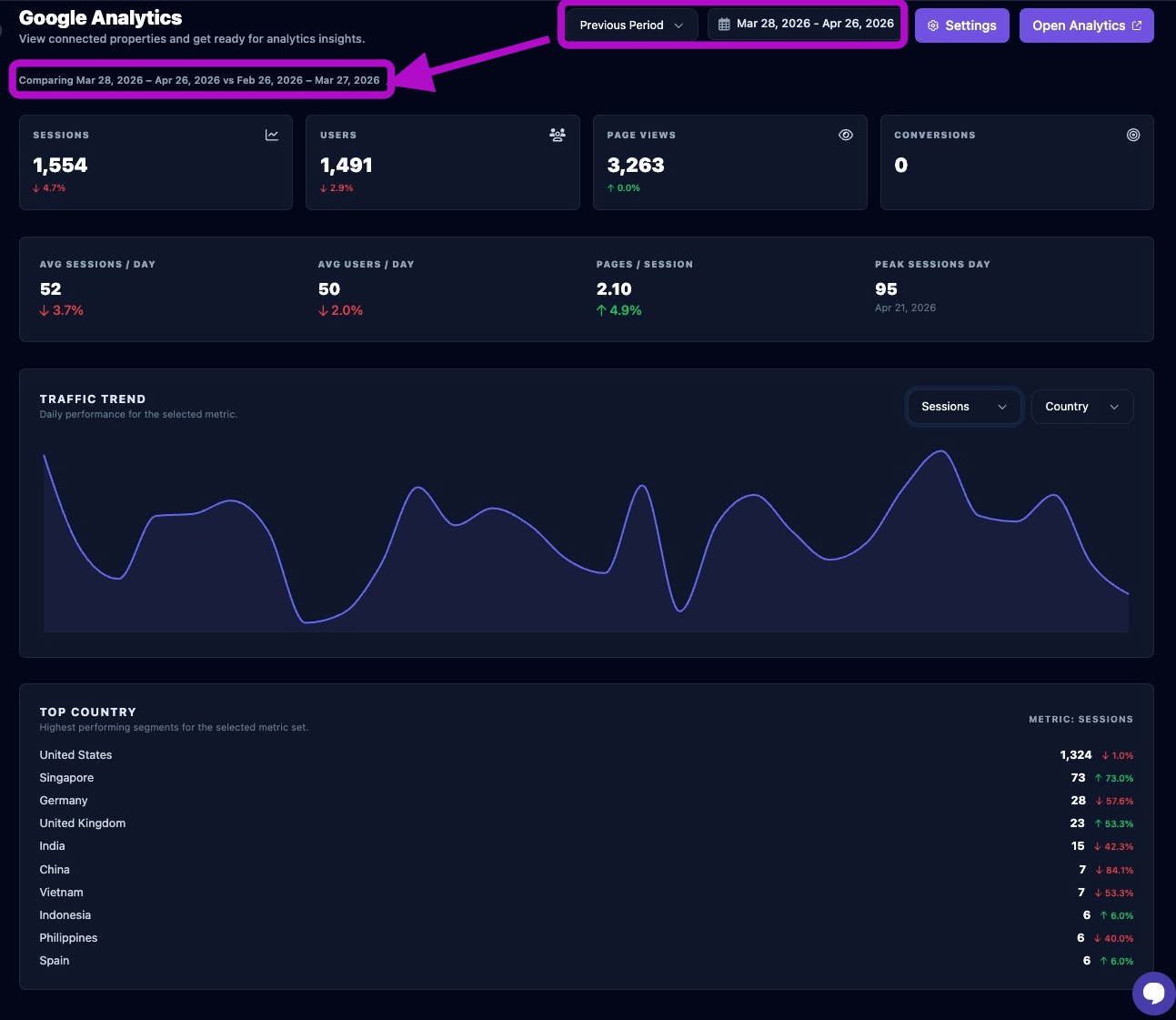Click the Top Country heading
1176x1020 pixels.
88,712
